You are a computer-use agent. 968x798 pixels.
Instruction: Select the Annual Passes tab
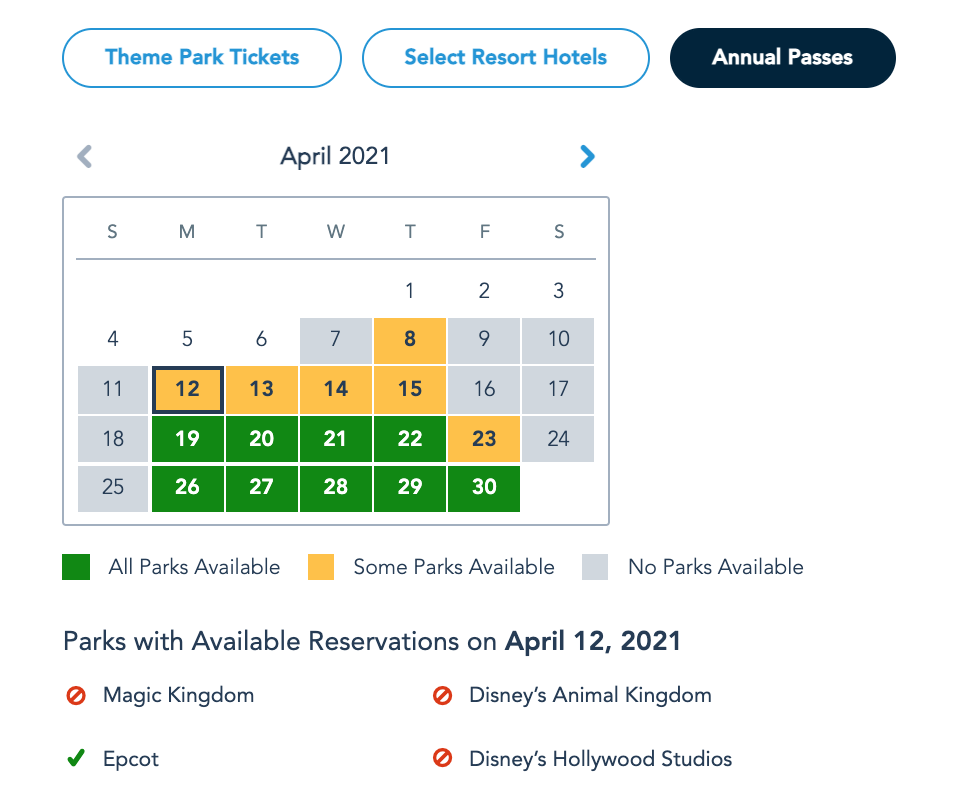782,57
